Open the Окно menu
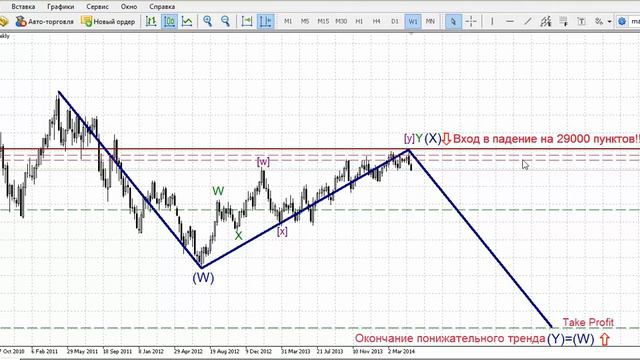This screenshot has height=360, width=640. [129, 7]
